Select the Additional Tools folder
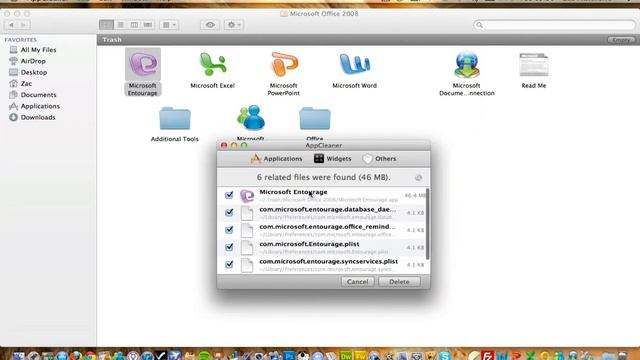The image size is (640, 360). (x=175, y=118)
